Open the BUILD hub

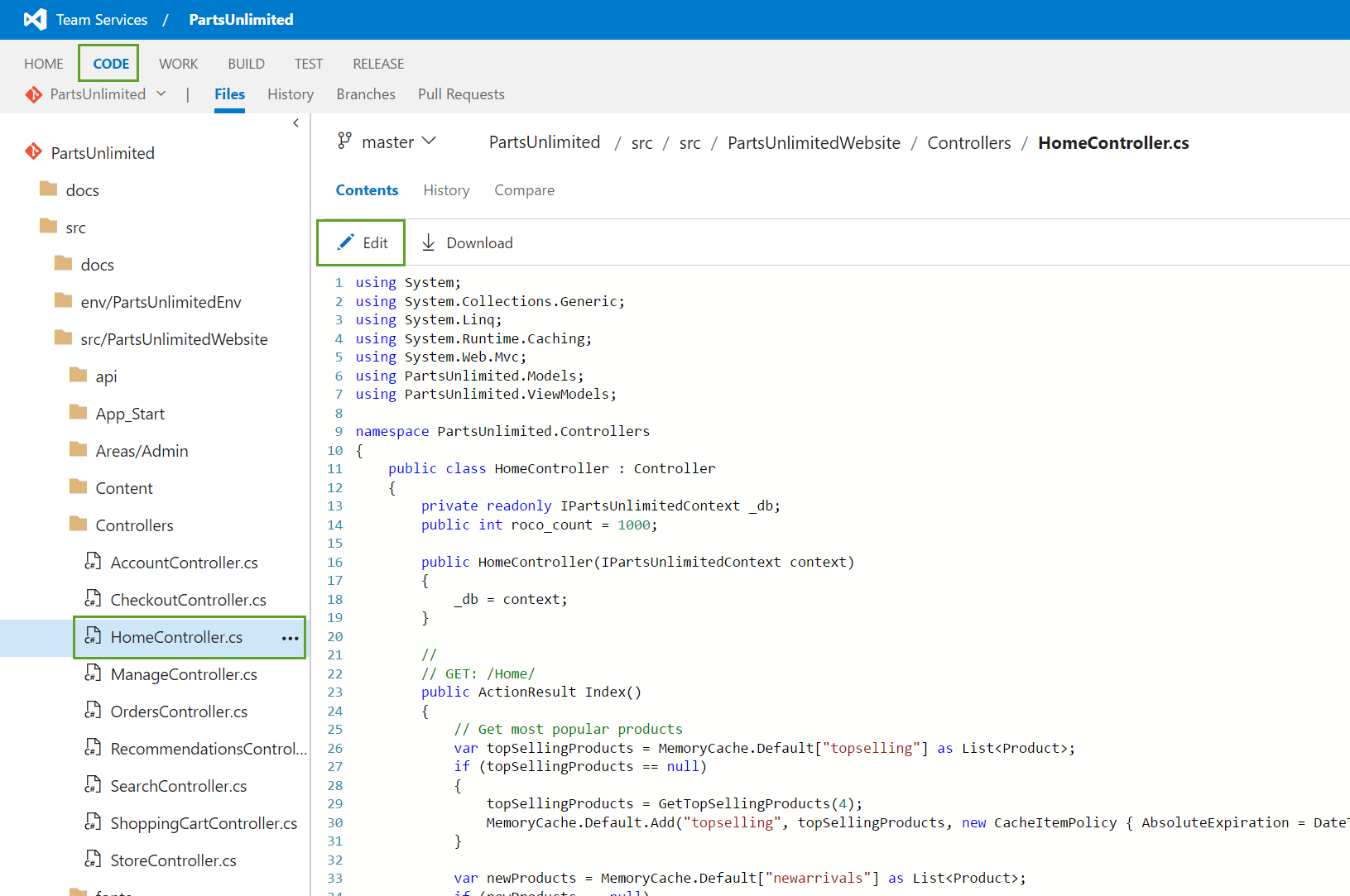(x=247, y=64)
